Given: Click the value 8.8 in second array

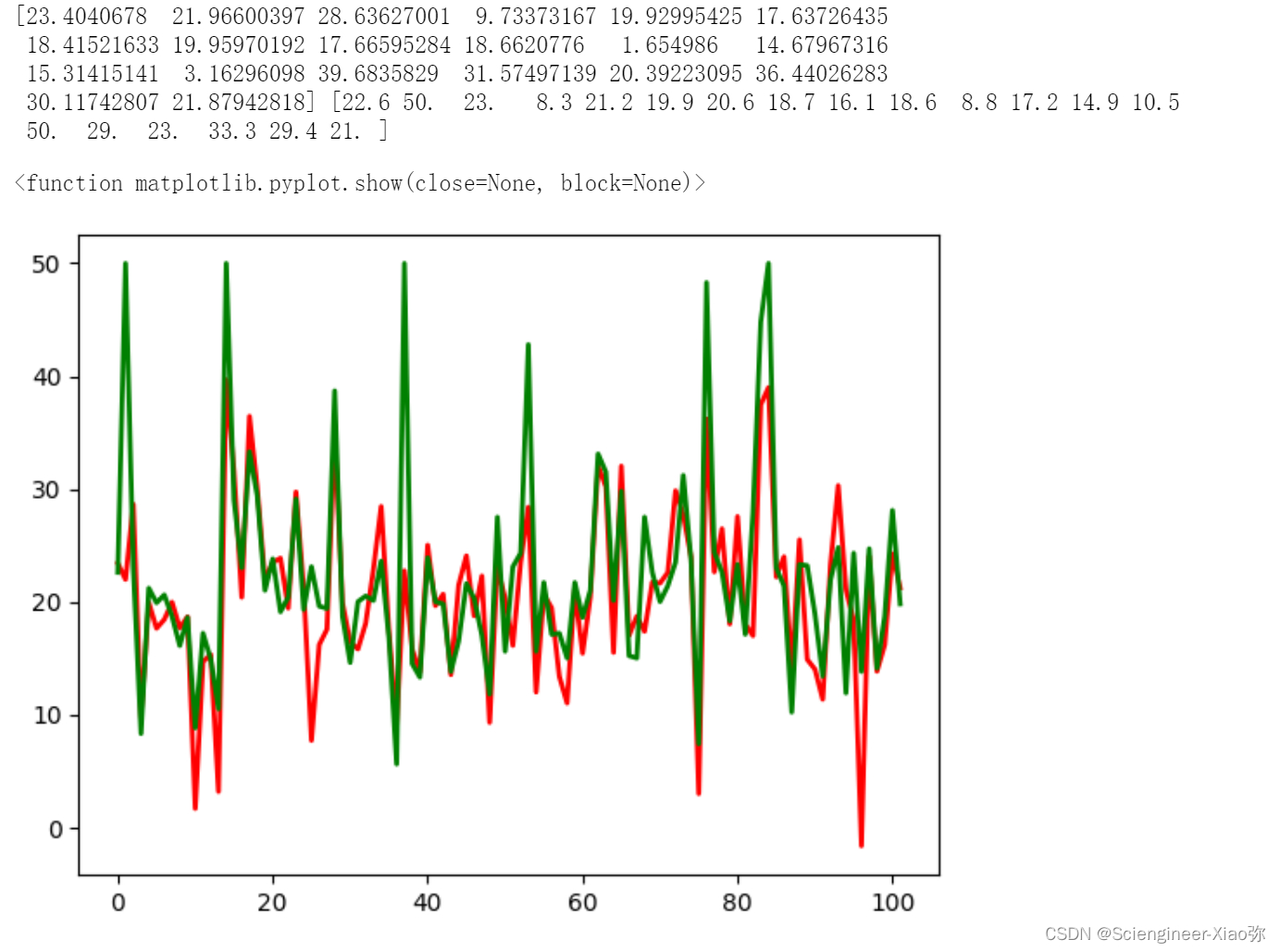Looking at the screenshot, I should pyautogui.click(x=979, y=103).
